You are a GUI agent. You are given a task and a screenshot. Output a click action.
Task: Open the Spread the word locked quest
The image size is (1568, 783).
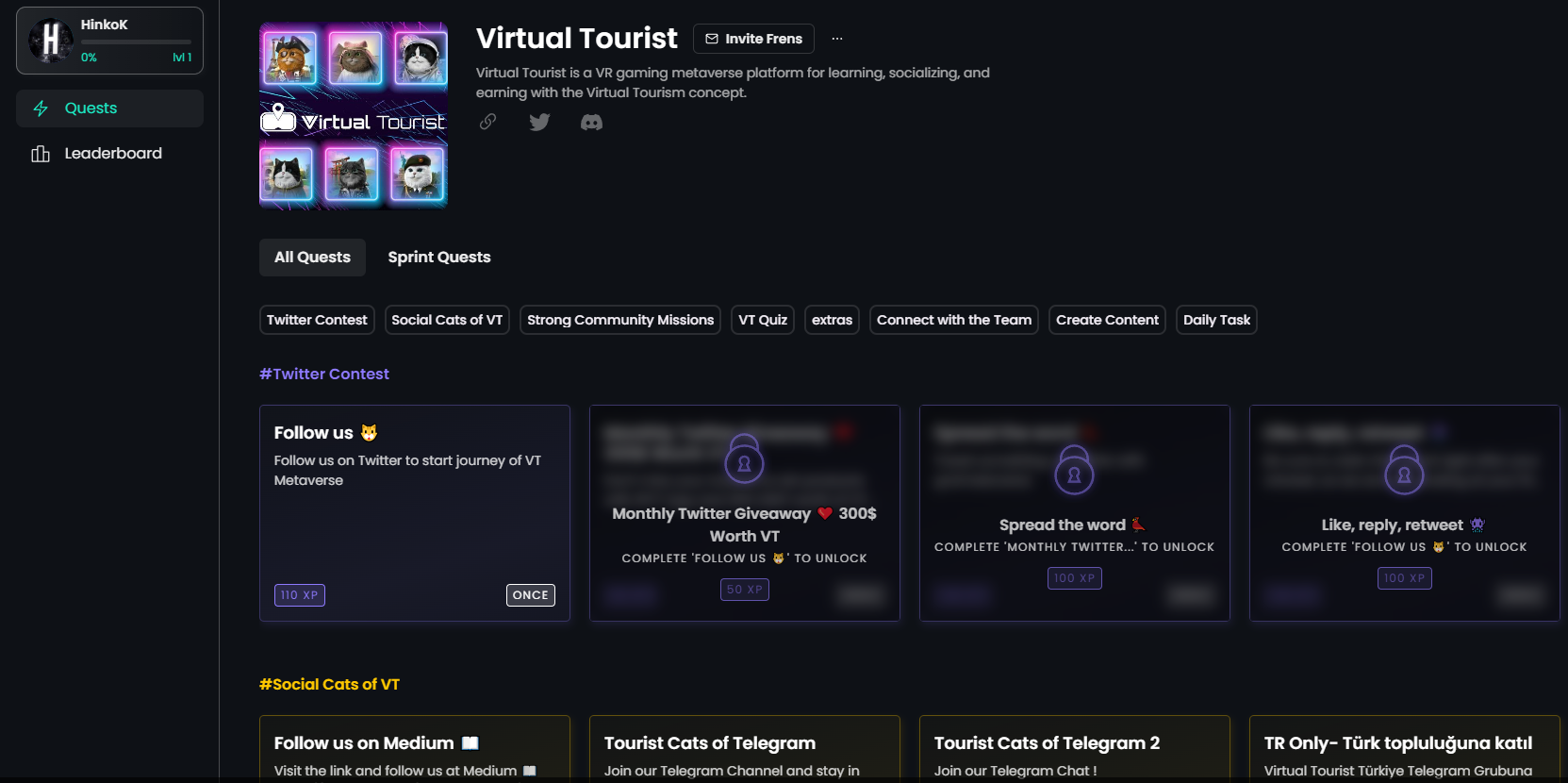(x=1075, y=513)
